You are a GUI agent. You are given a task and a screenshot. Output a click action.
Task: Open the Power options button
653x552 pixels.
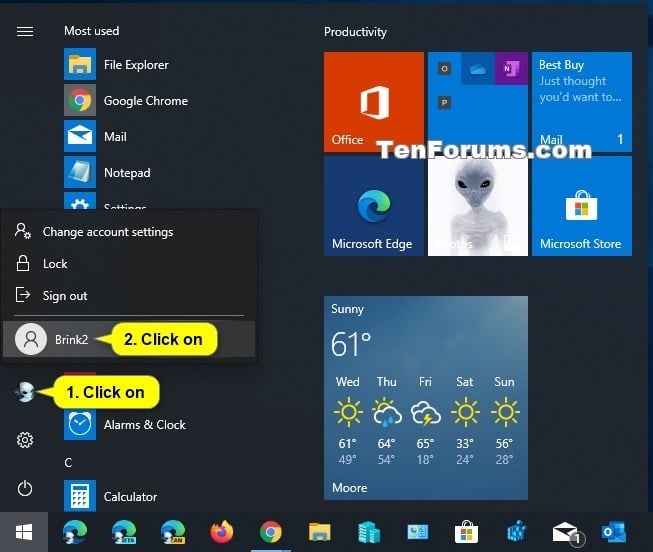click(25, 488)
